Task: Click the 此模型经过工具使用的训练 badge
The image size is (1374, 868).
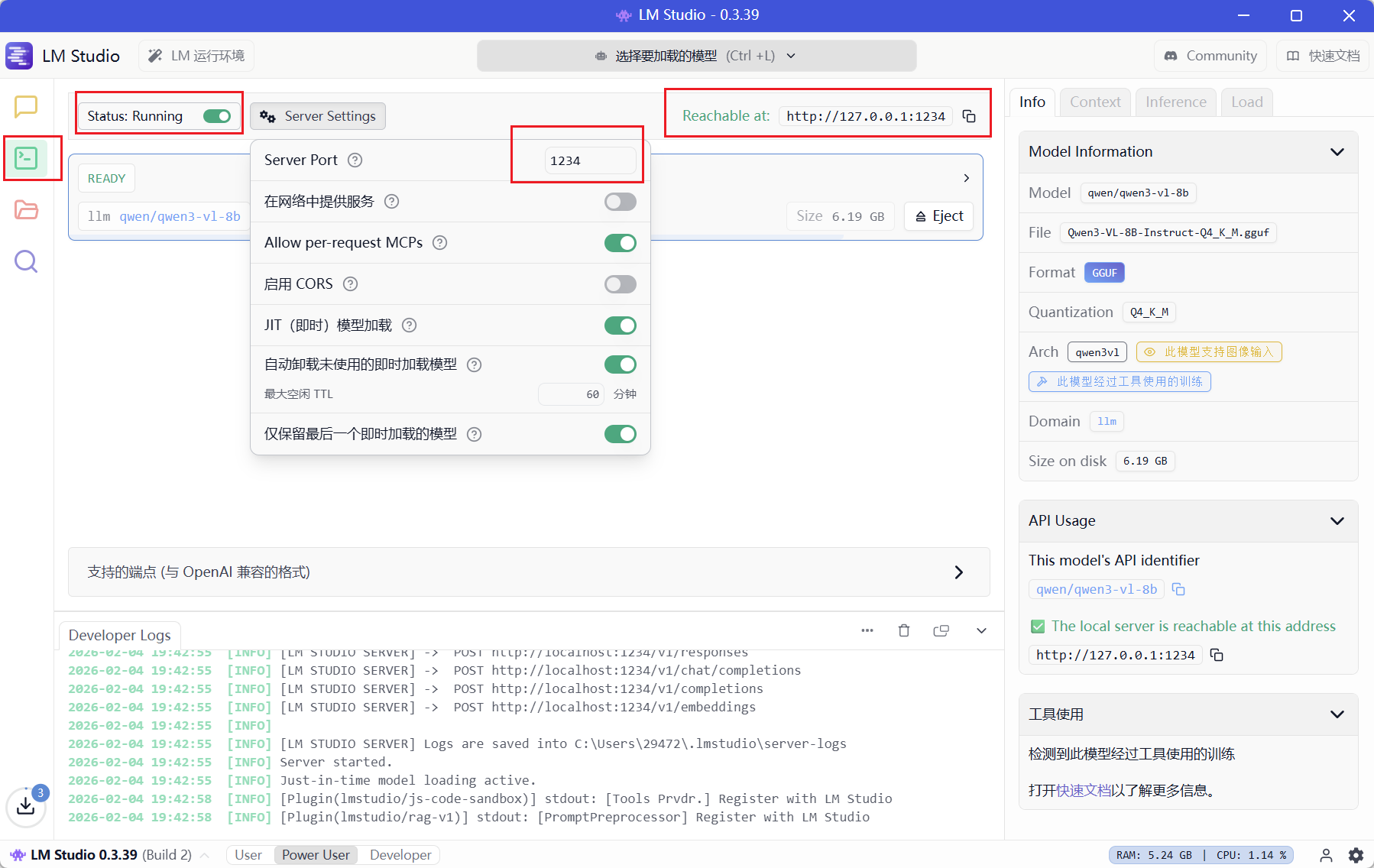Action: click(x=1120, y=381)
